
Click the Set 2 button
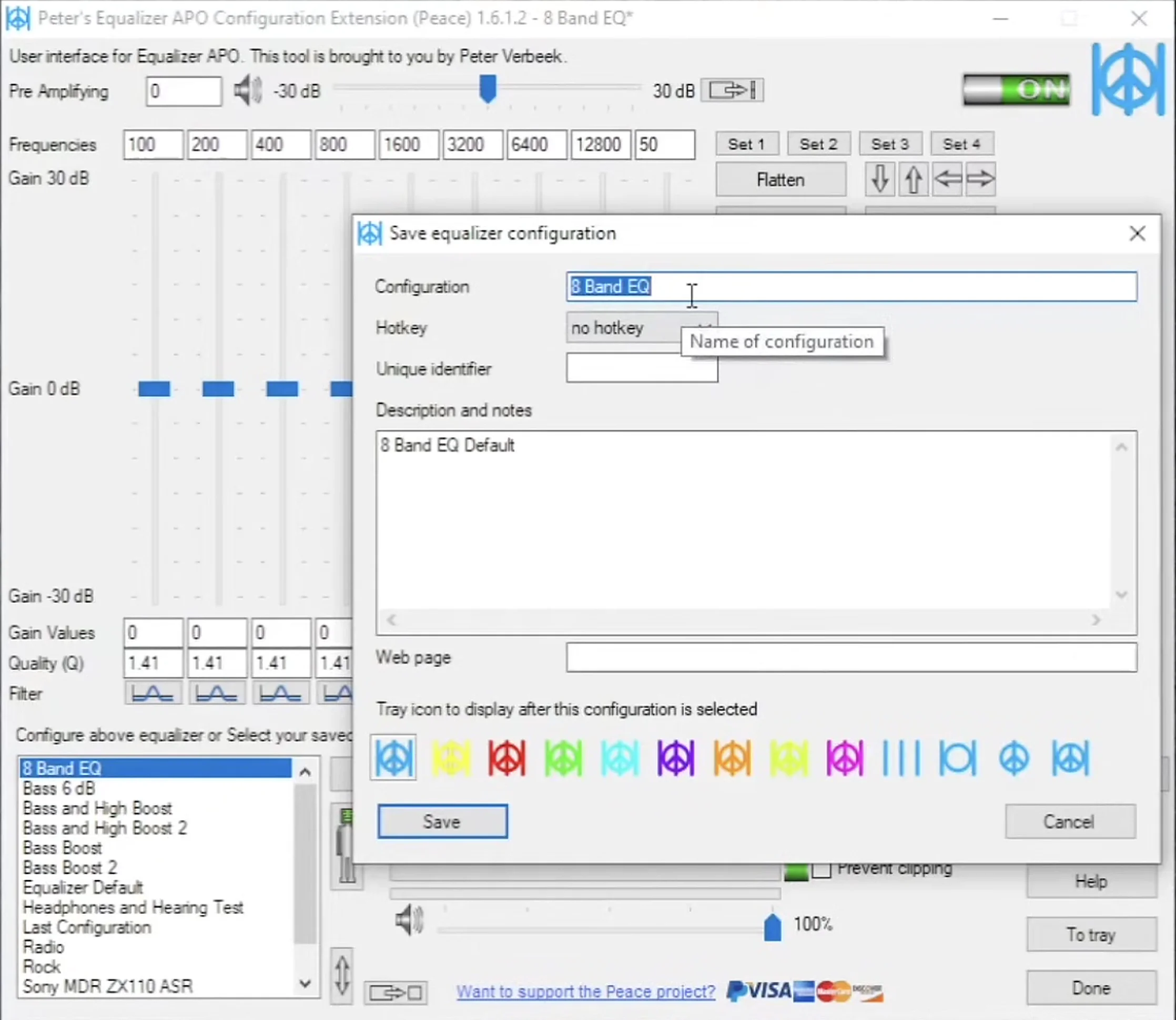[818, 144]
